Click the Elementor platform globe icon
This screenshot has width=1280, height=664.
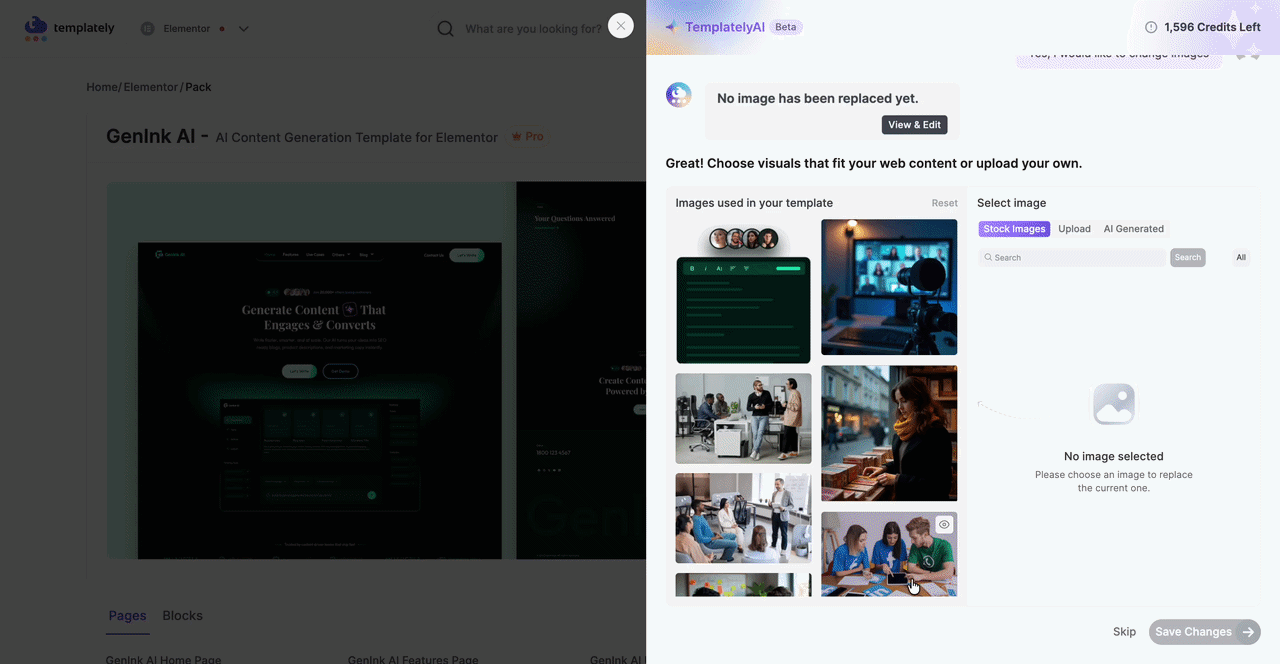(x=147, y=29)
